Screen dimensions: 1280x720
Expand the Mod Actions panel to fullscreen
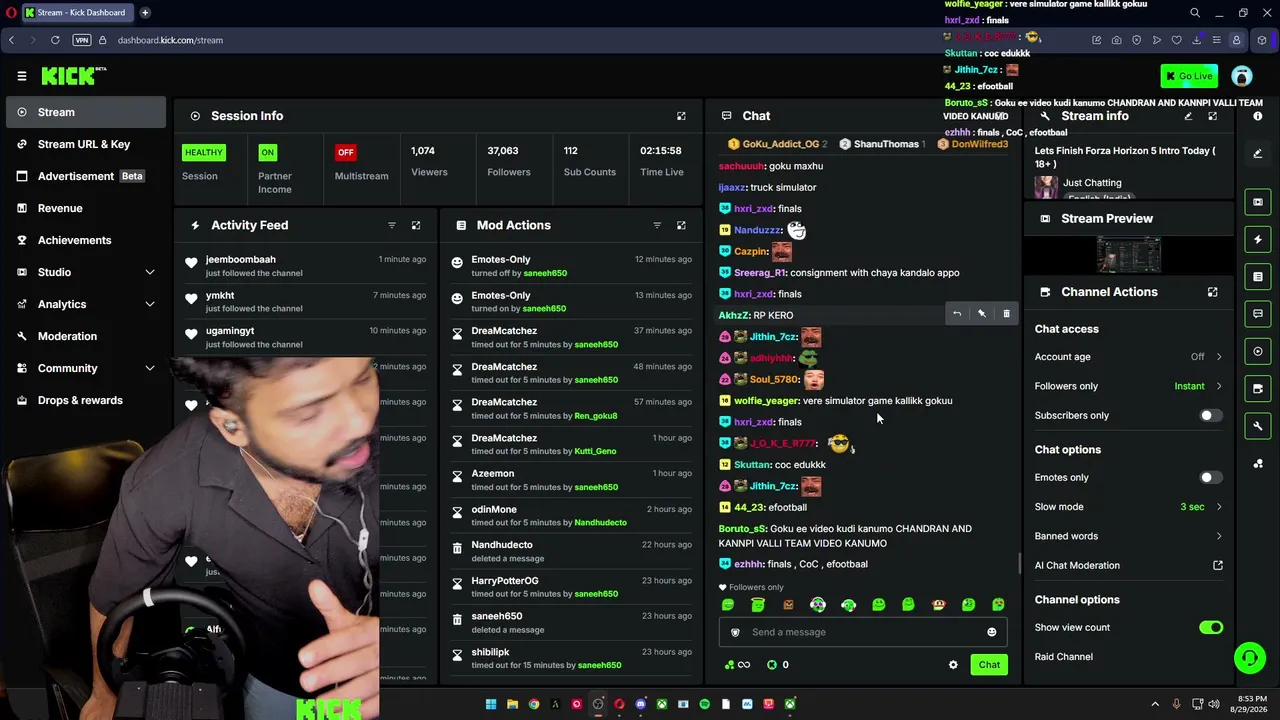tap(681, 225)
